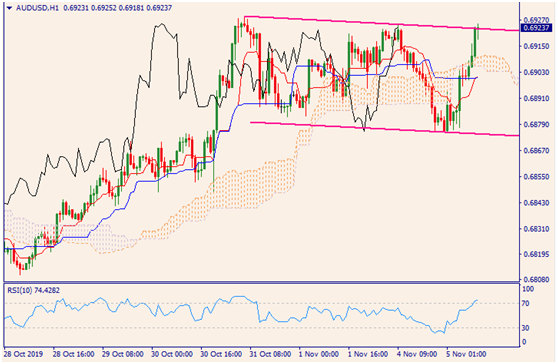
Task: Click the 0.68550 price axis label
Action: [x=537, y=176]
